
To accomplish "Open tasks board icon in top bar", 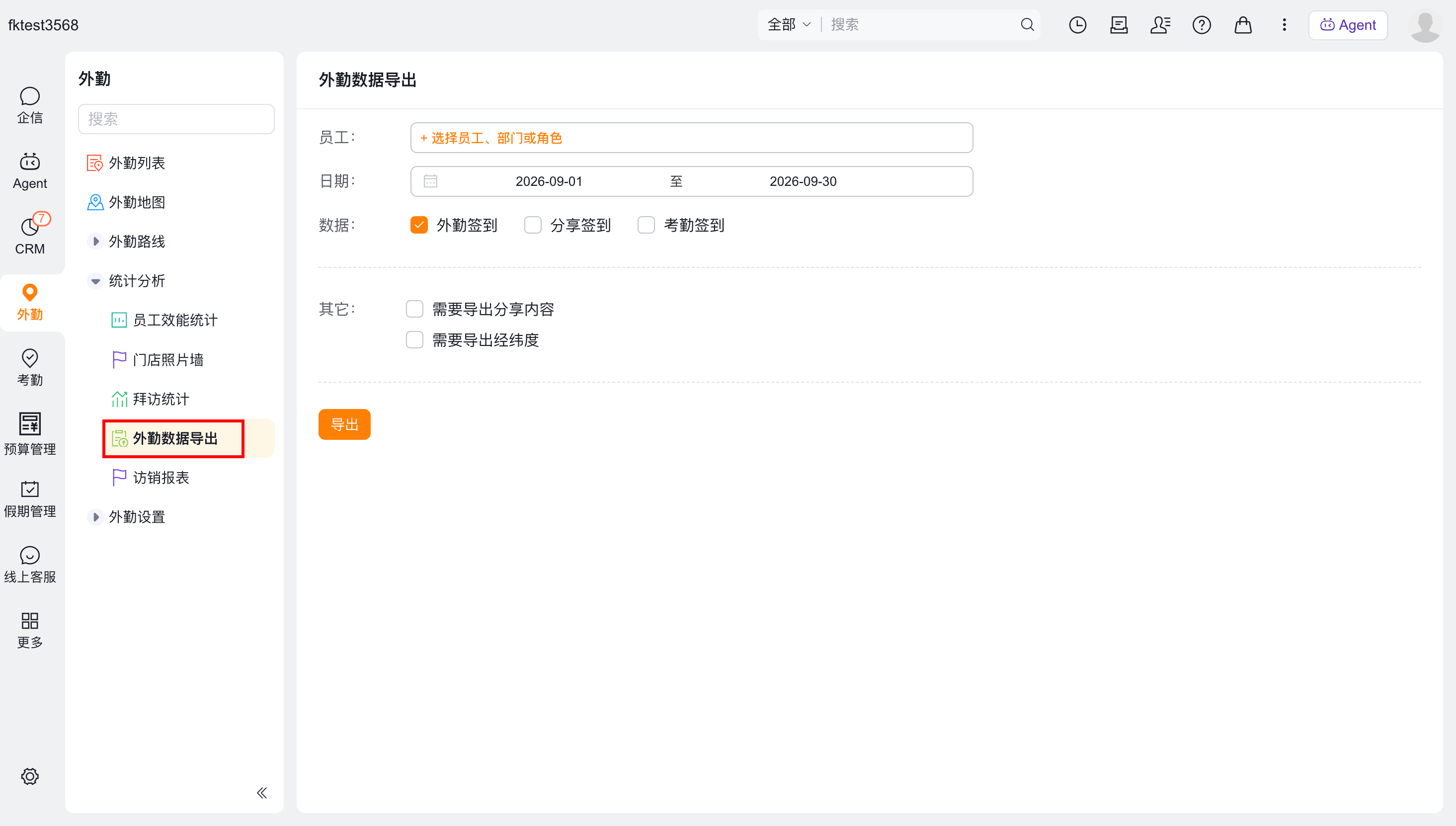I will [x=1119, y=24].
